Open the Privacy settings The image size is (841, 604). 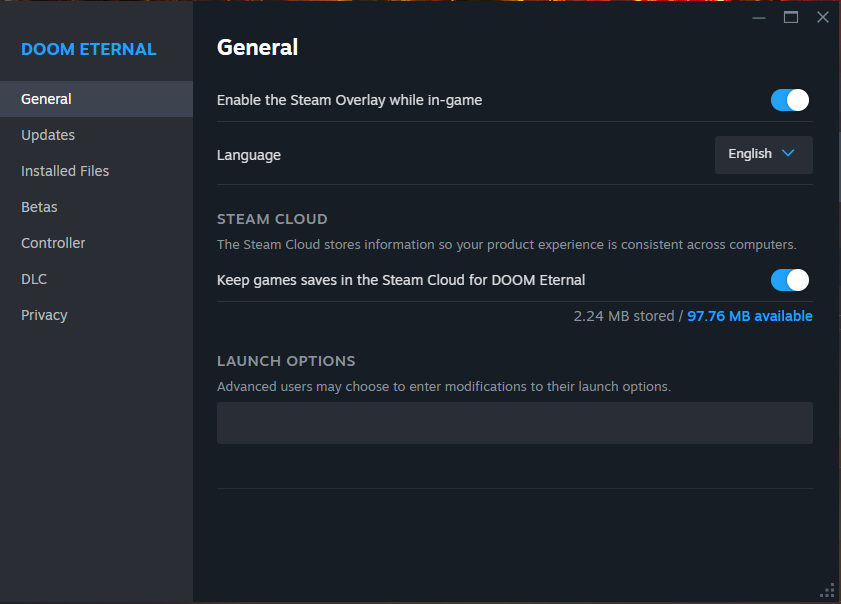click(44, 315)
